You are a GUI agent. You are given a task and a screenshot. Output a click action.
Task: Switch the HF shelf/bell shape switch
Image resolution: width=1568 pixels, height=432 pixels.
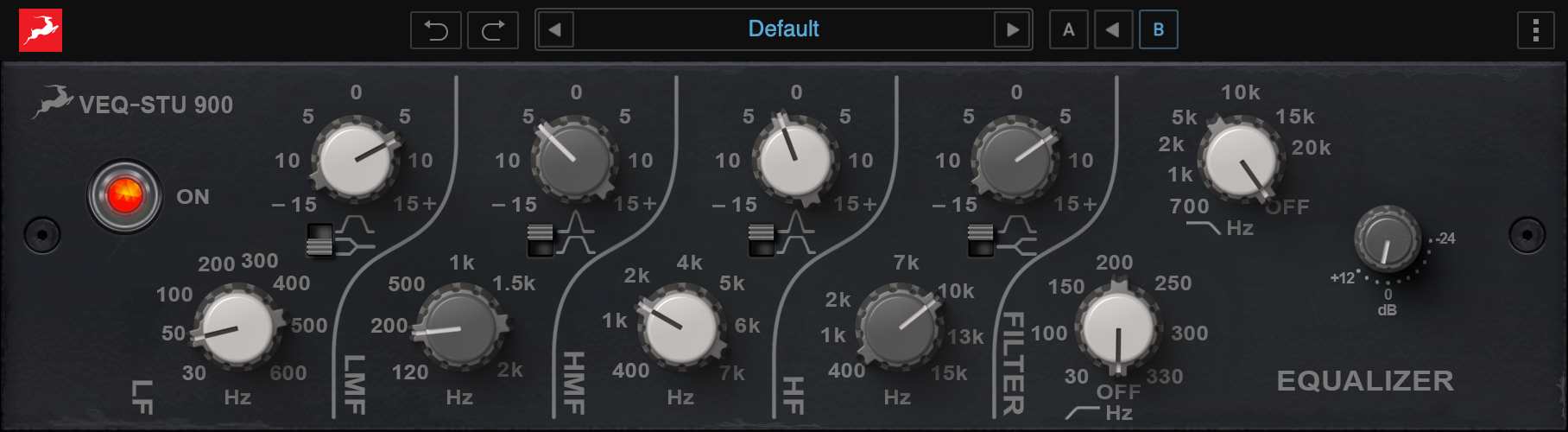click(981, 239)
